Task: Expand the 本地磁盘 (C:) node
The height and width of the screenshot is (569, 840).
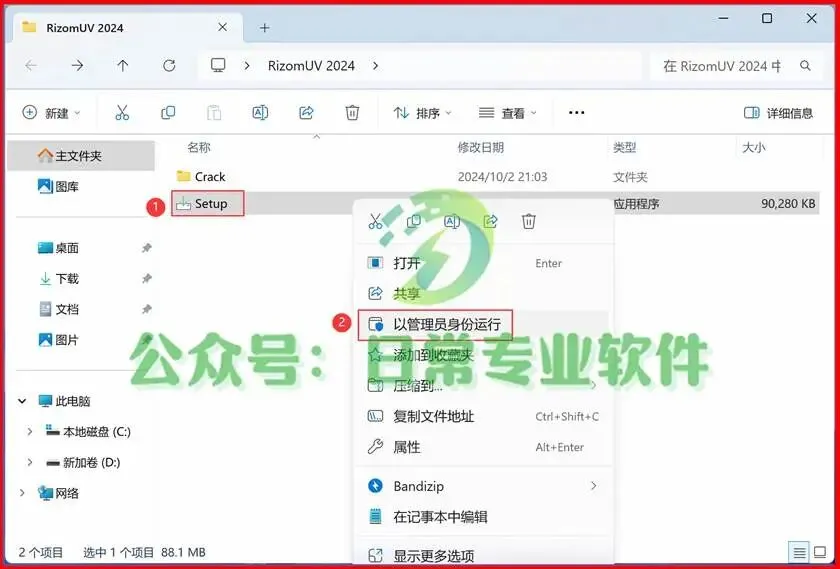Action: 29,431
